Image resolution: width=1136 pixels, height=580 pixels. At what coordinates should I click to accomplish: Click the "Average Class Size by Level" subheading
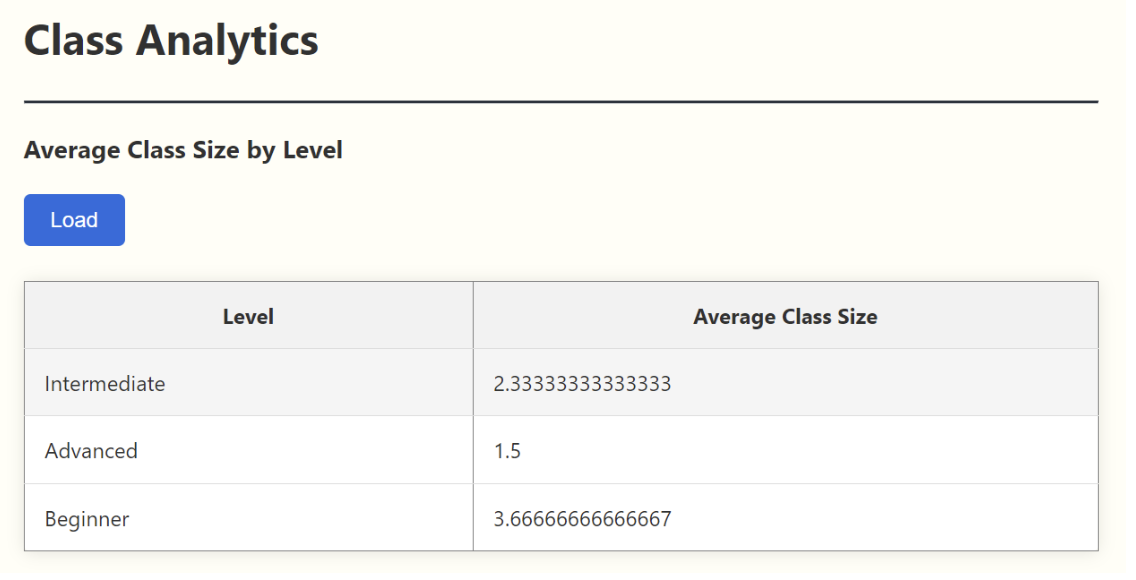click(x=183, y=151)
